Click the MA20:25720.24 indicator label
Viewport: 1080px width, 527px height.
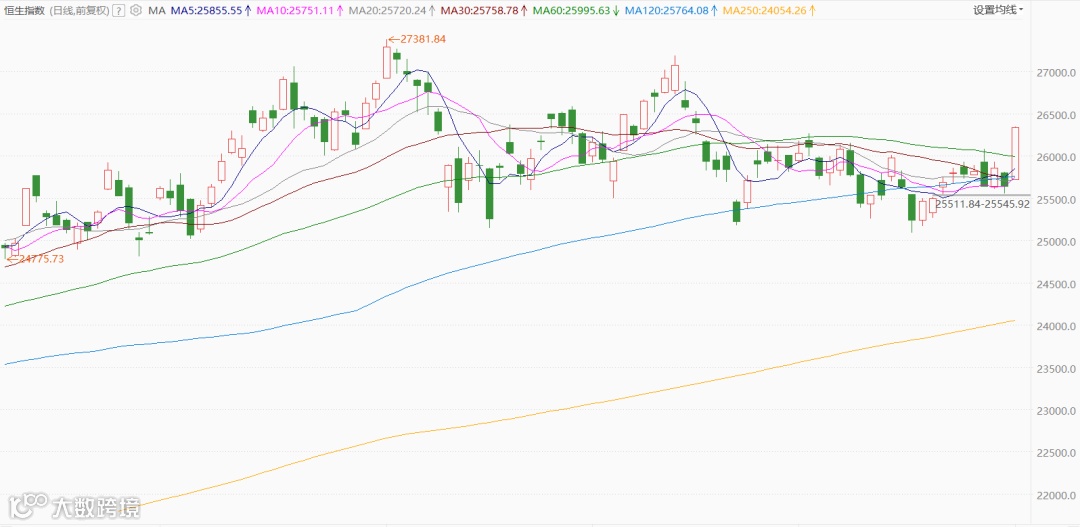point(392,10)
